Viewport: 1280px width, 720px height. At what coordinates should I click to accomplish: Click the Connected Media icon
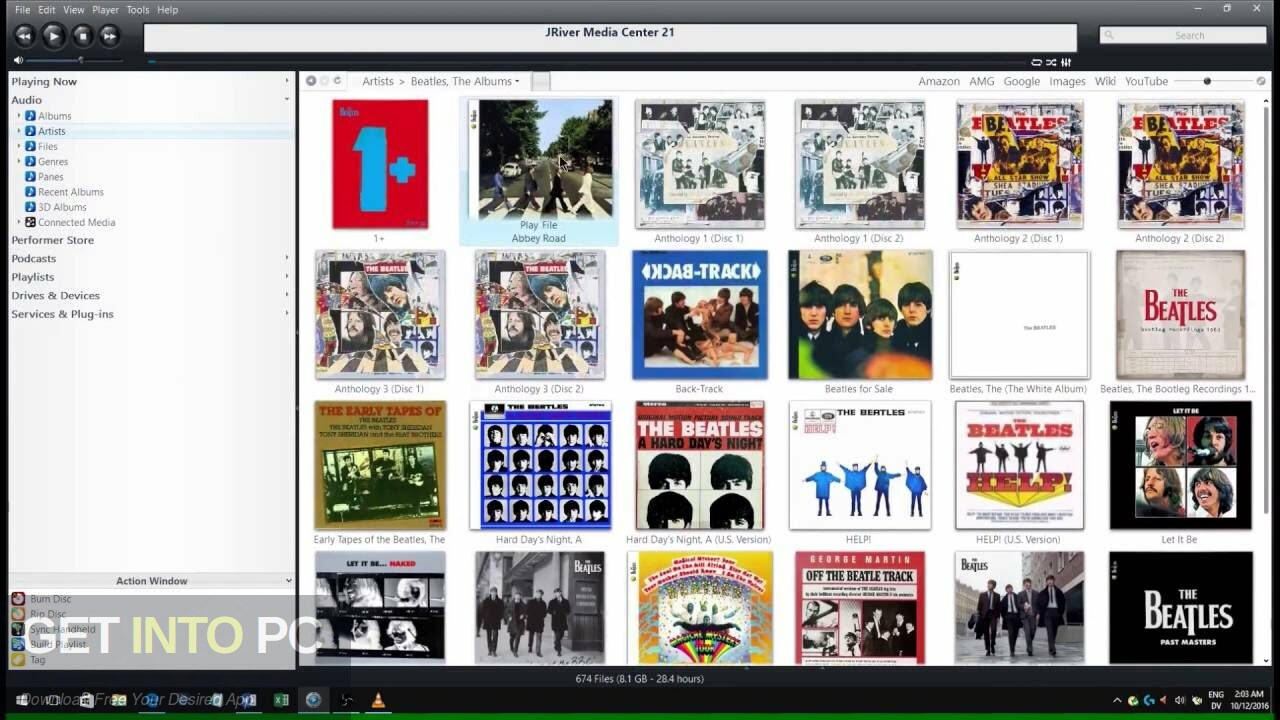(30, 222)
